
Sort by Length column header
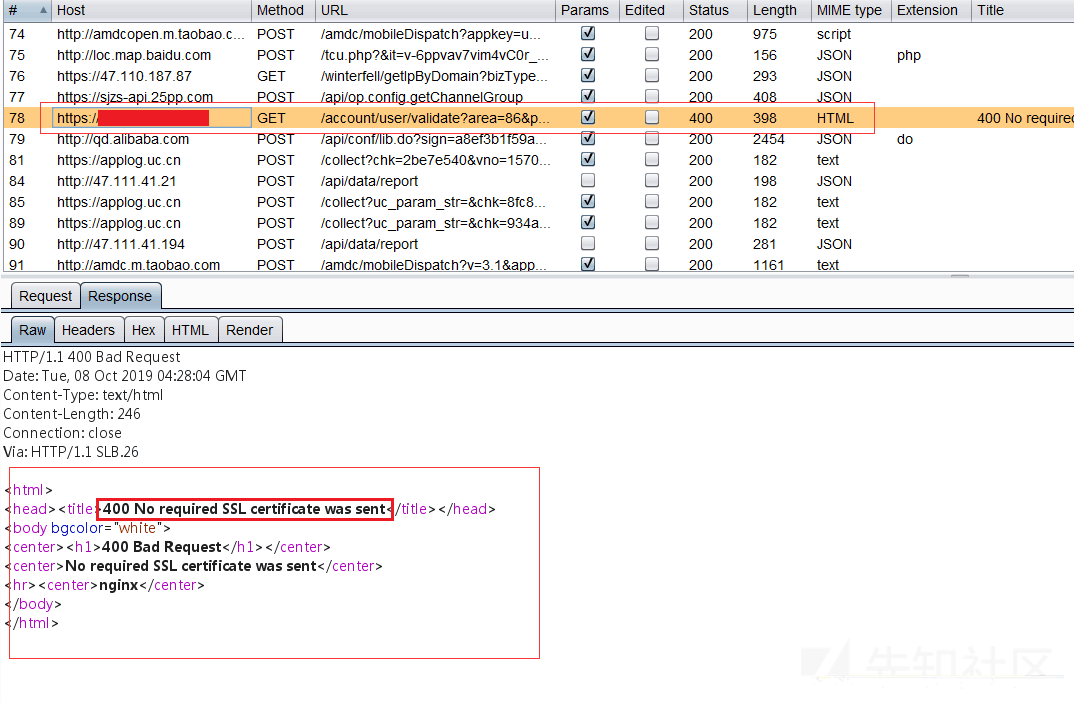pos(779,10)
